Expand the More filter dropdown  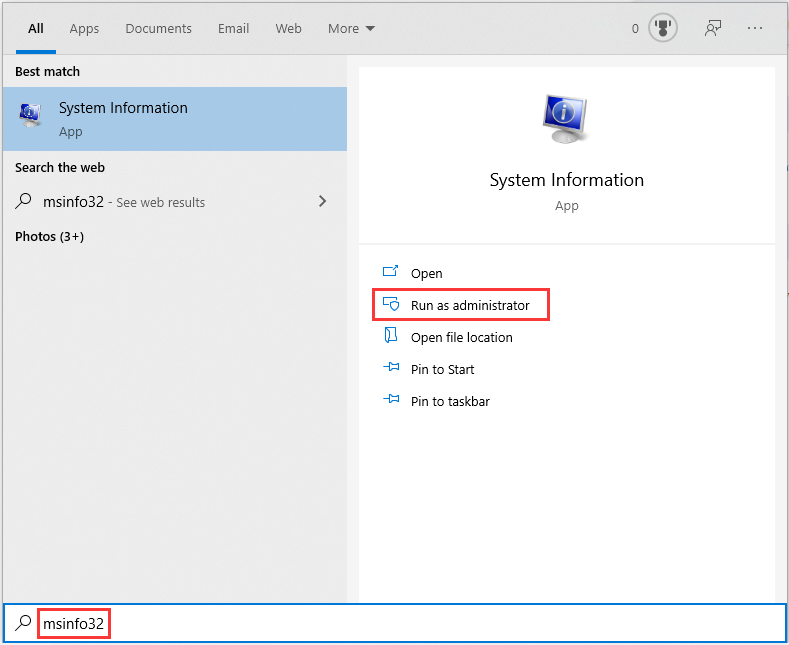(351, 28)
